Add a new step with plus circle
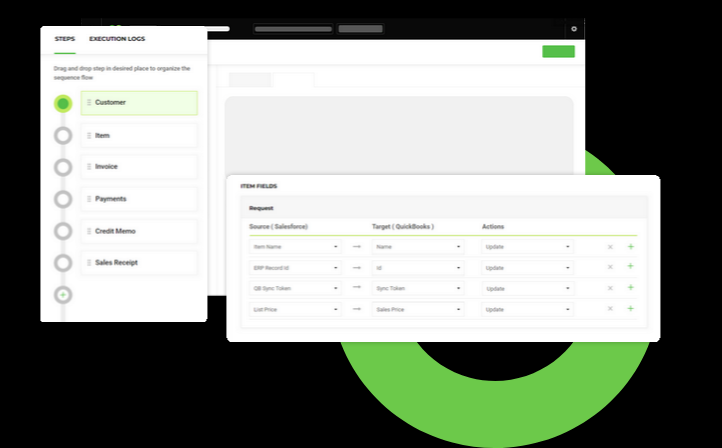 (63, 295)
